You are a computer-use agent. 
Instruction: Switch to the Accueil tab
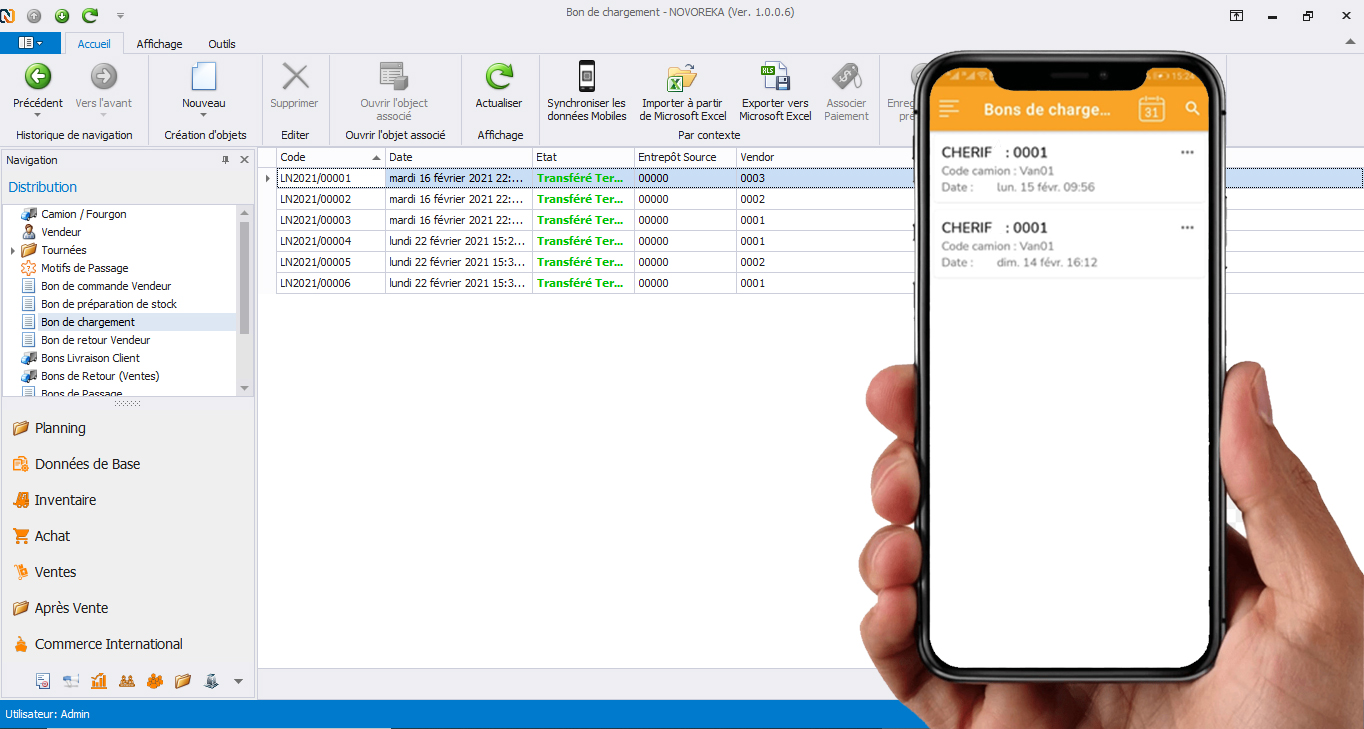tap(94, 44)
